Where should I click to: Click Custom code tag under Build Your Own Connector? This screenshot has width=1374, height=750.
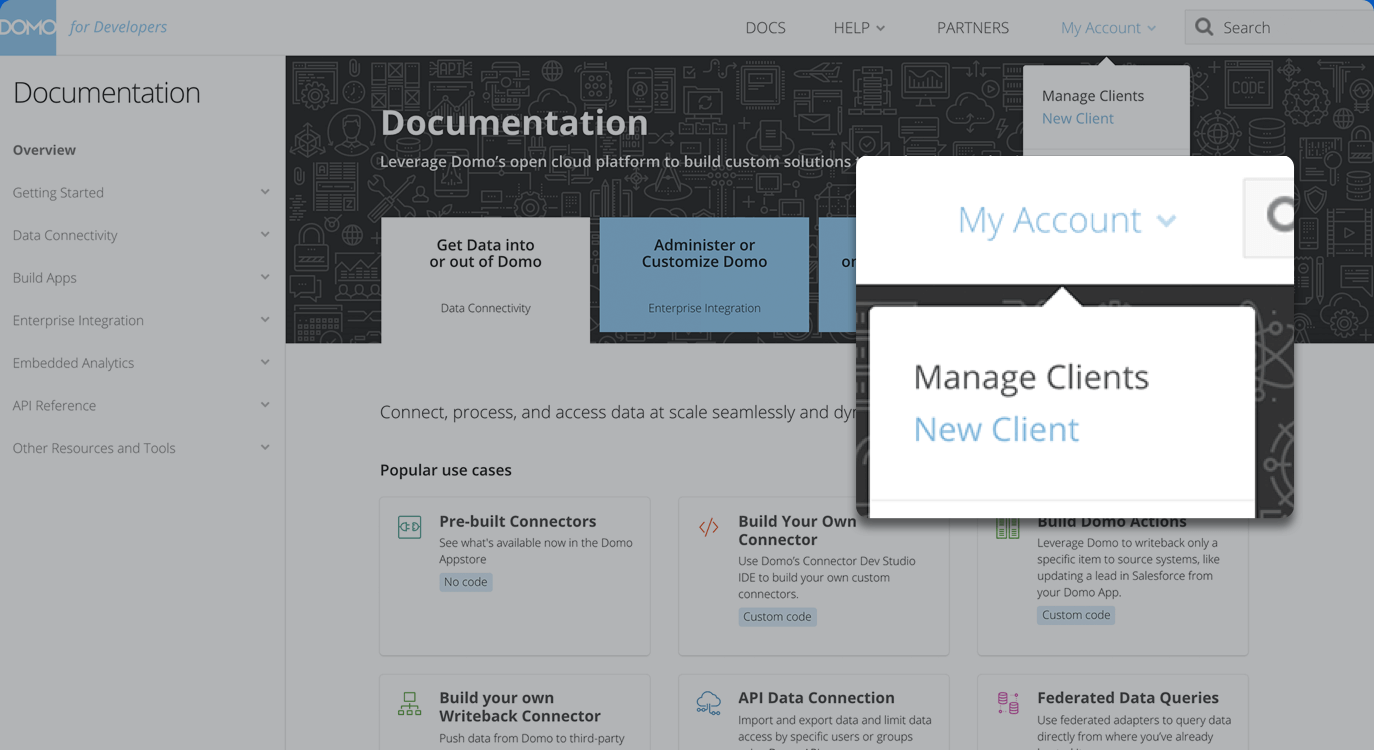click(777, 617)
